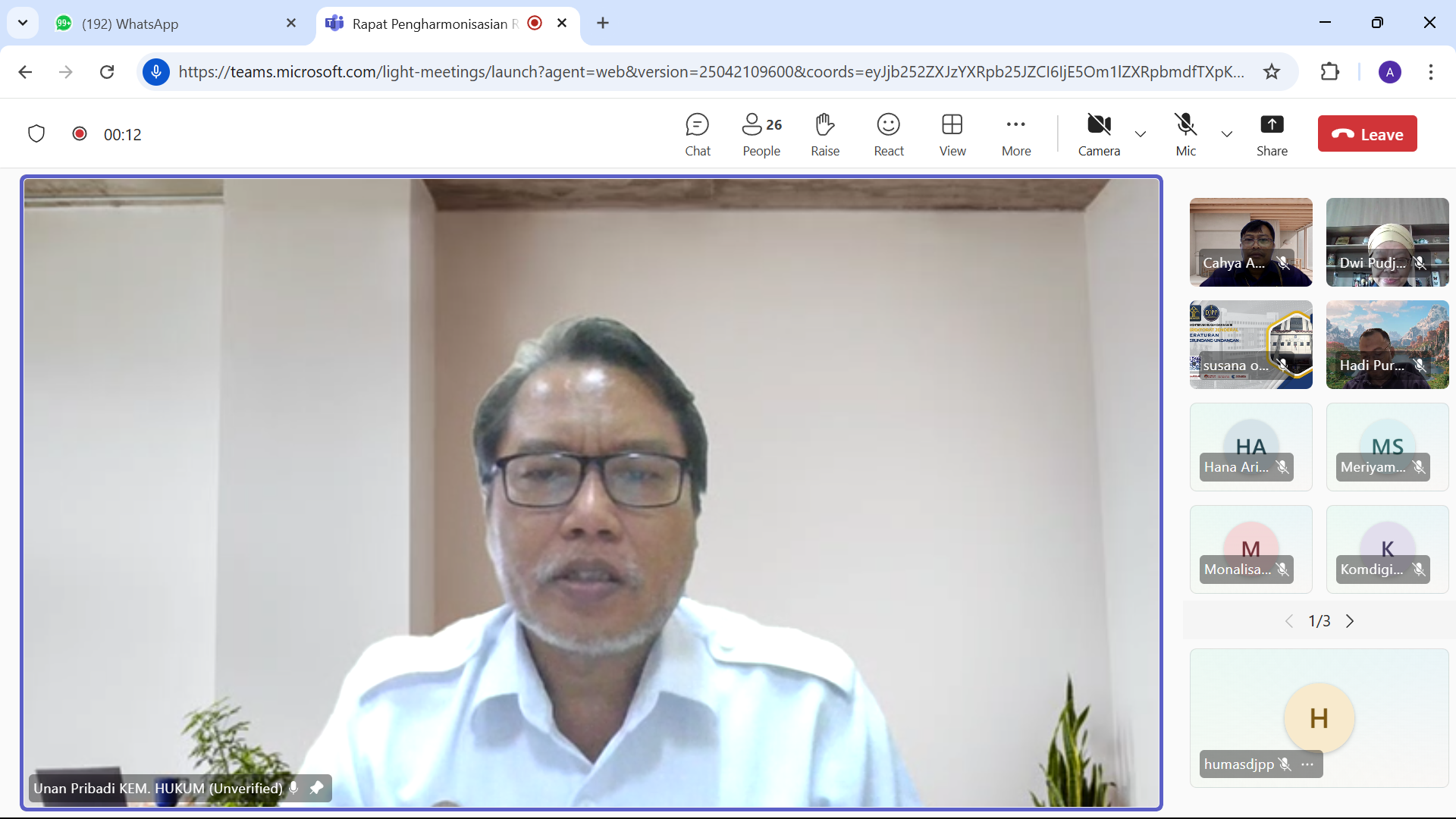Open the Chrome three-dot menu
Viewport: 1456px width, 819px height.
1431,72
